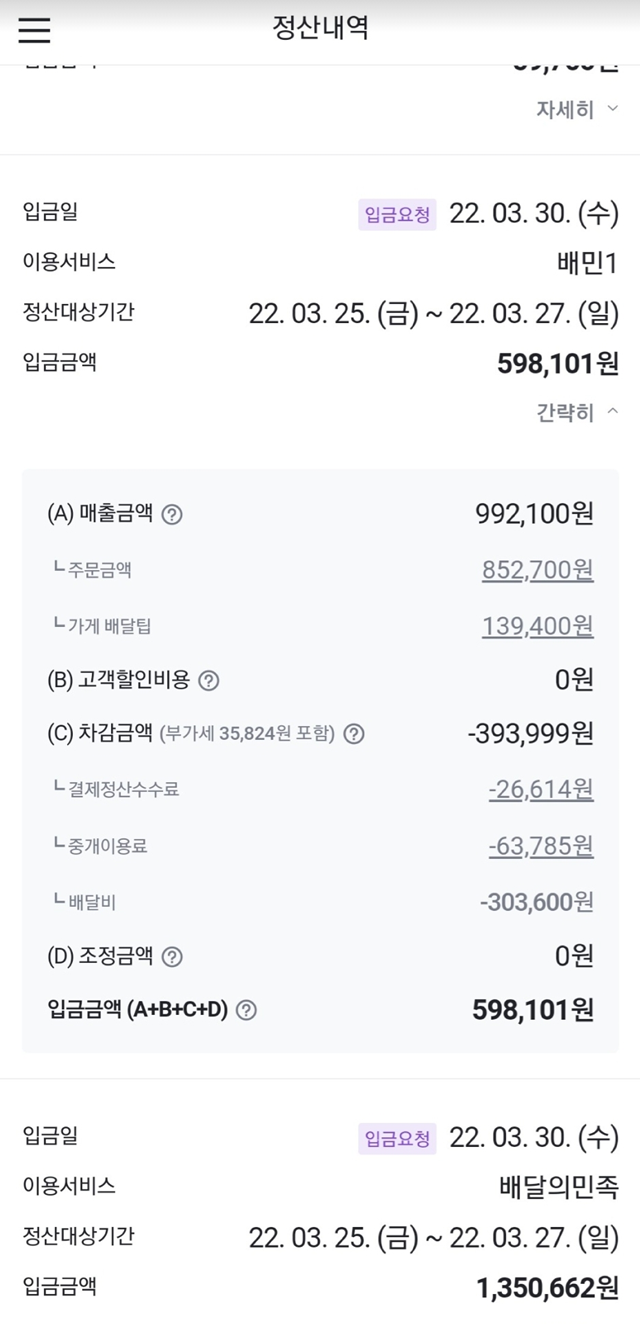The width and height of the screenshot is (640, 1324).
Task: Open 주문금액 852,700원 link
Action: (537, 570)
